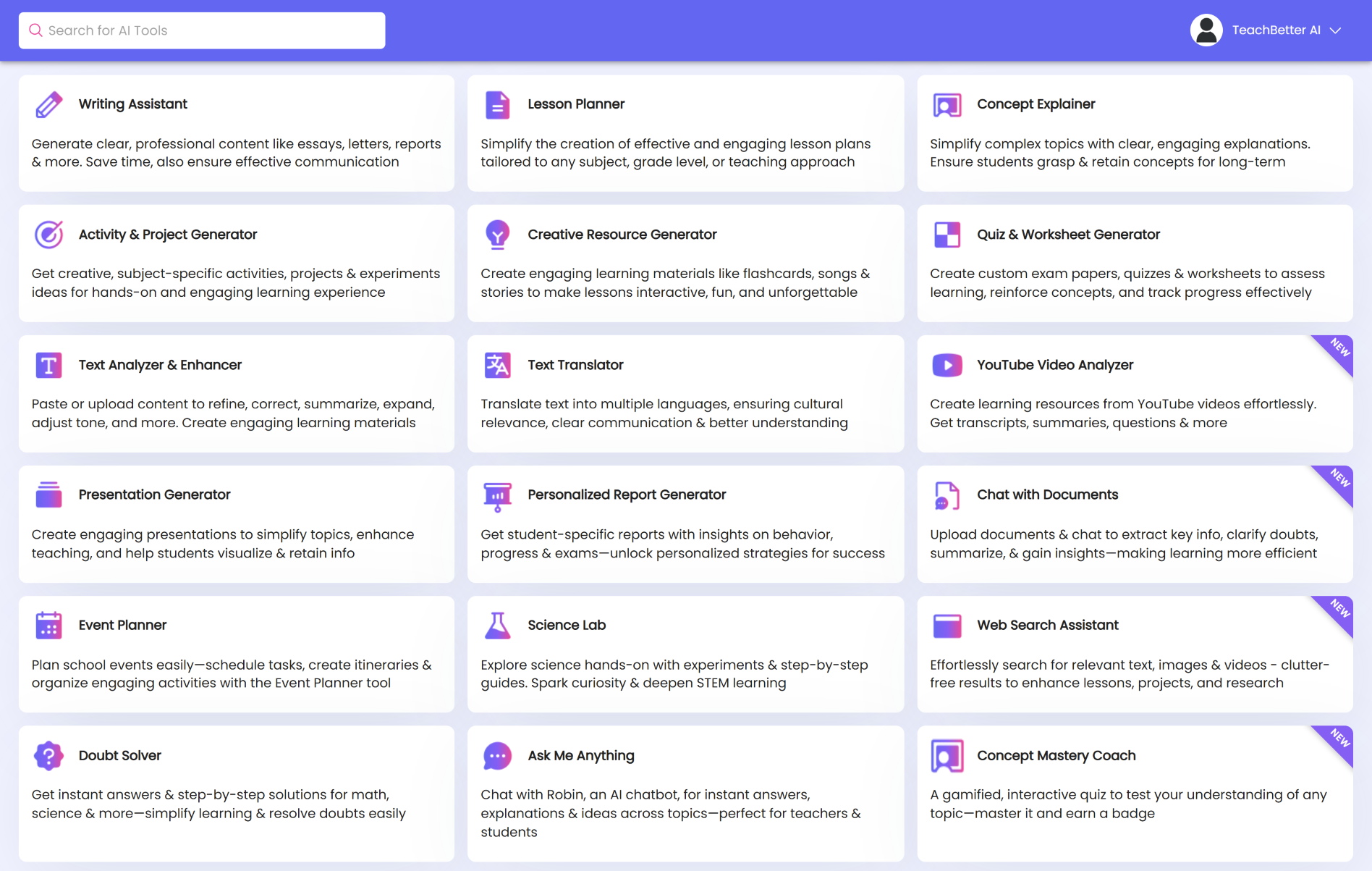The height and width of the screenshot is (871, 1372).
Task: Click the YouTube Video Analyzer play icon
Action: point(947,365)
